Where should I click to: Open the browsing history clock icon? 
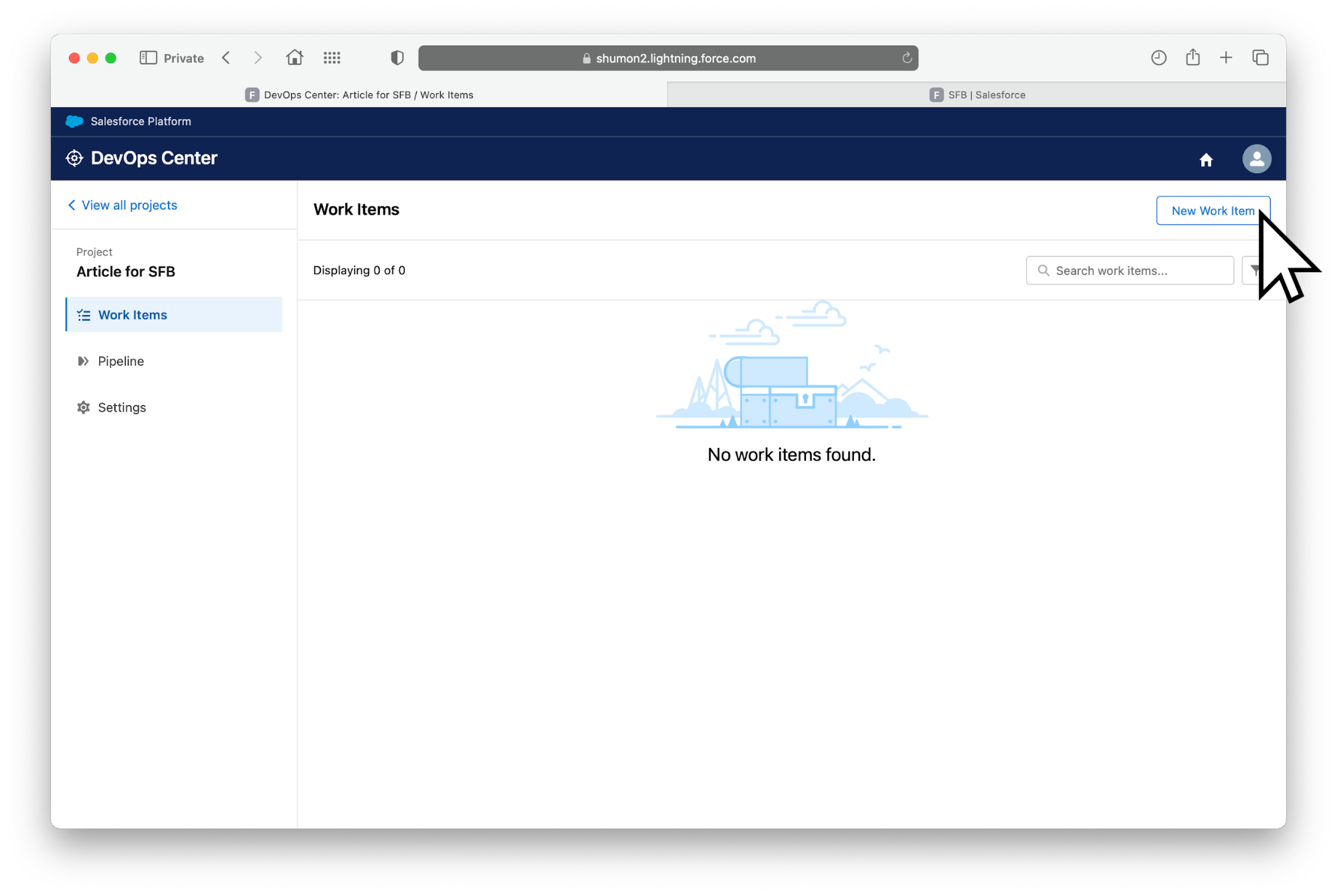[x=1158, y=58]
